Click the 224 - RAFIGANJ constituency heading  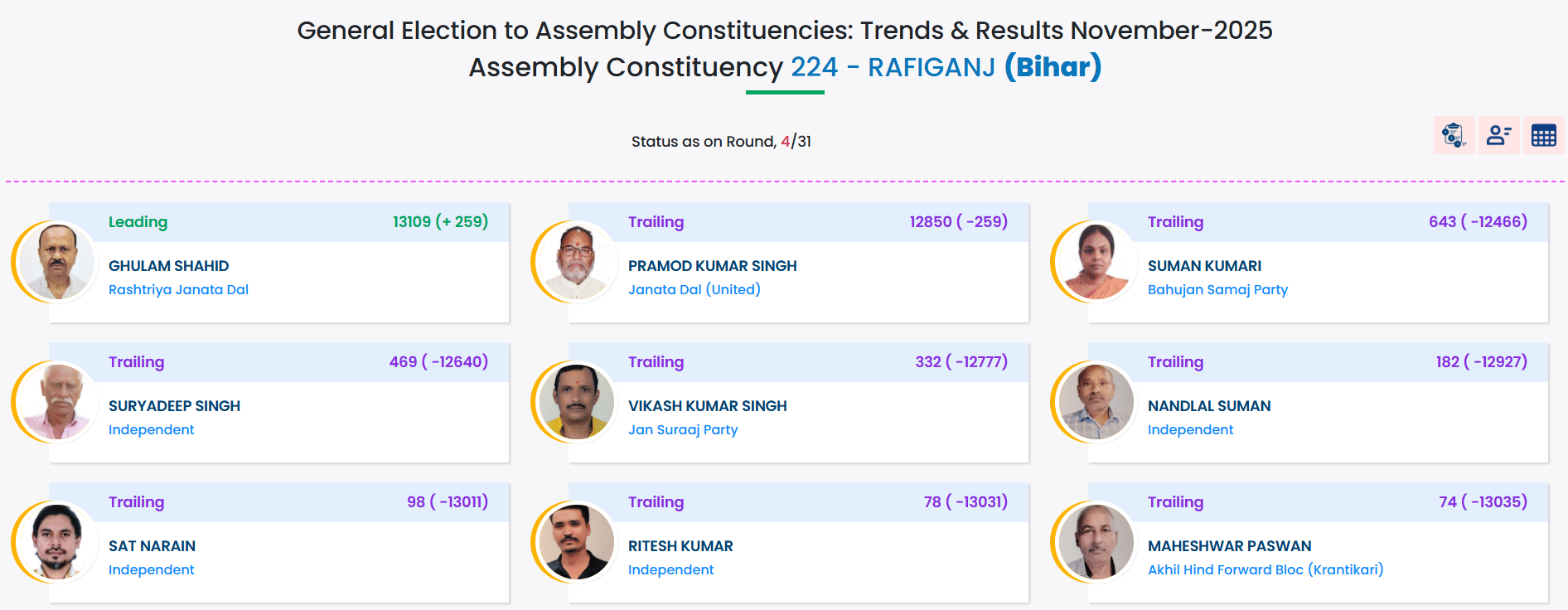click(893, 67)
